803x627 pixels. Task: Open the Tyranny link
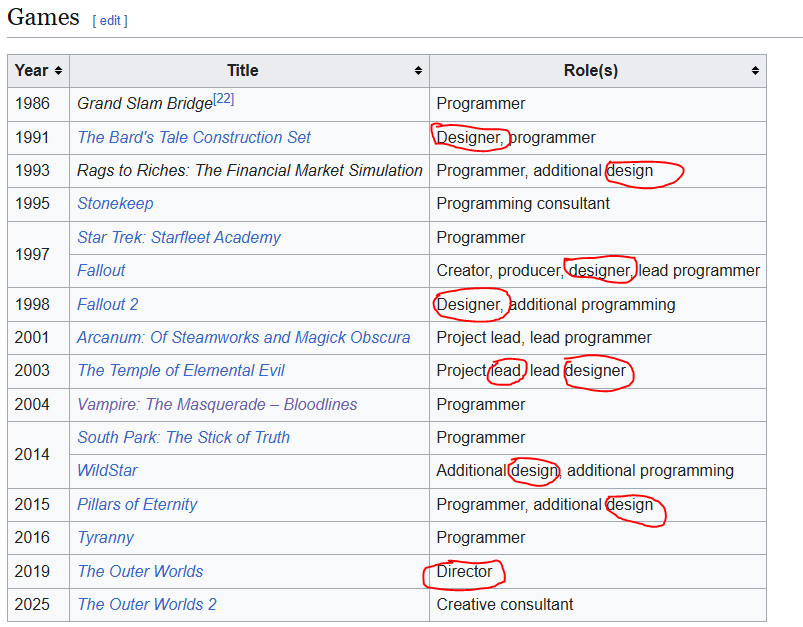pyautogui.click(x=105, y=537)
